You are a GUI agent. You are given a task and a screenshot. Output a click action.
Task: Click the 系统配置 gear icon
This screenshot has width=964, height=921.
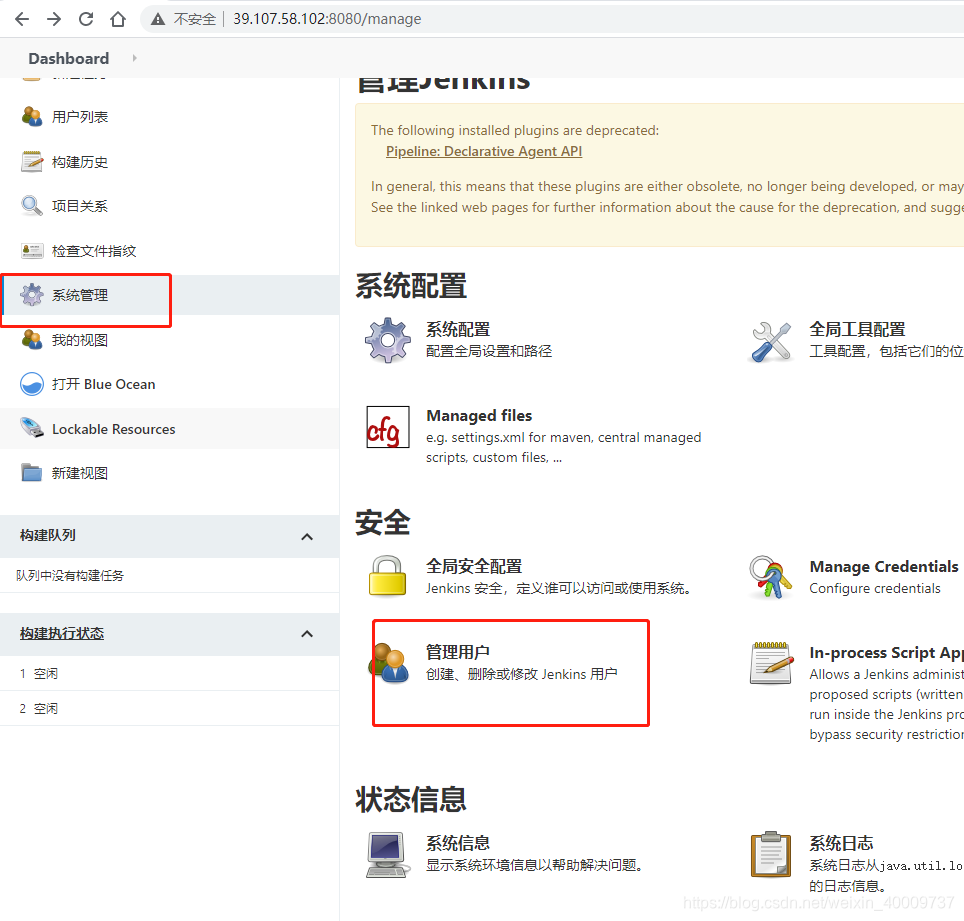387,340
